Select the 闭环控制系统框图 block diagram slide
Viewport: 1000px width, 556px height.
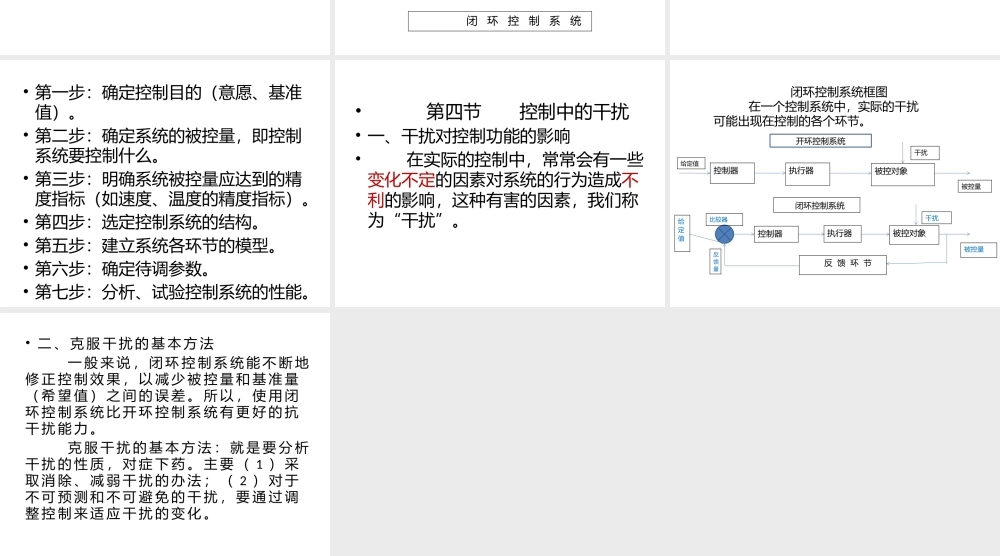[x=835, y=183]
